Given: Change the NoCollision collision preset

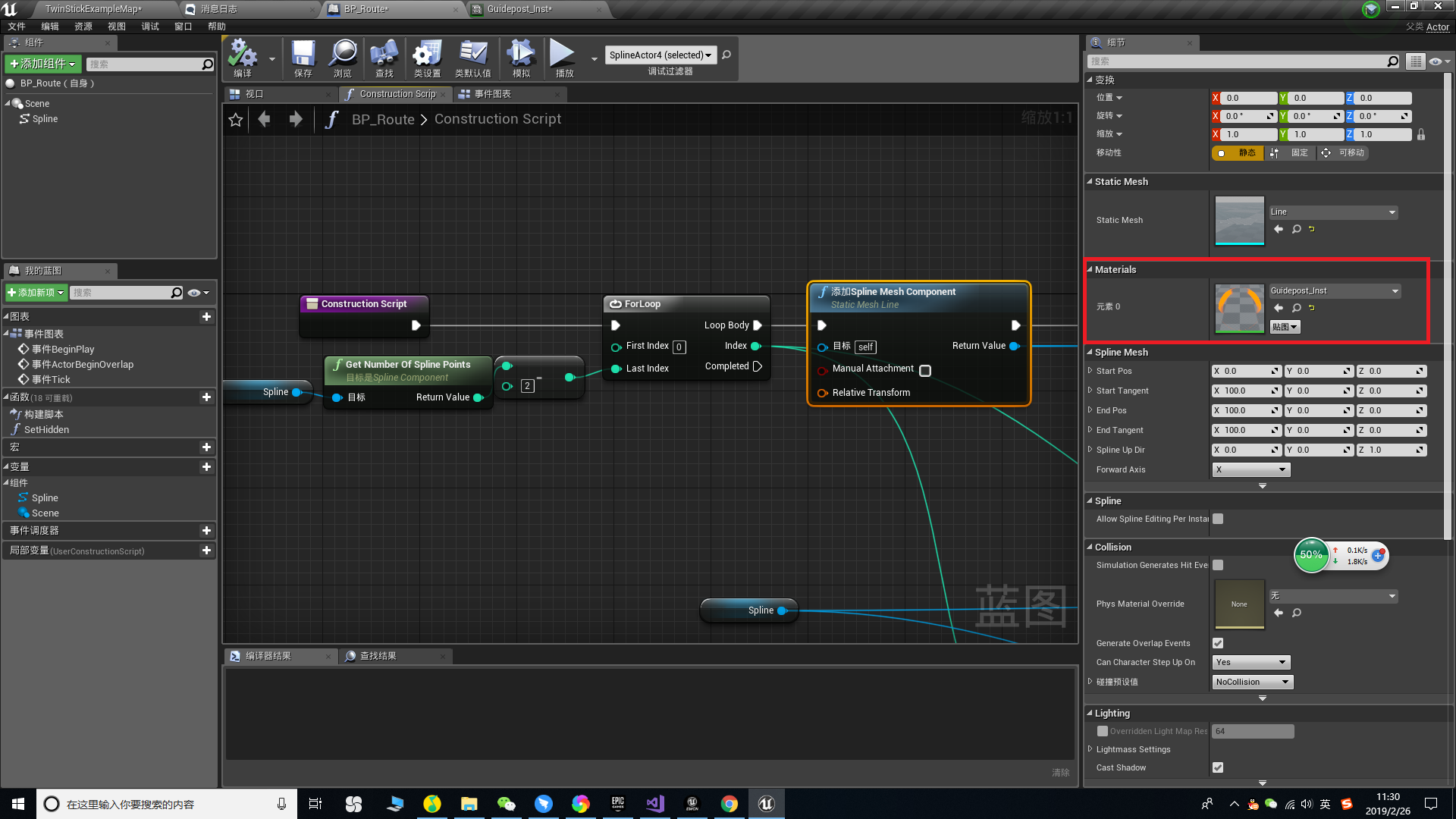Looking at the screenshot, I should (x=1251, y=681).
